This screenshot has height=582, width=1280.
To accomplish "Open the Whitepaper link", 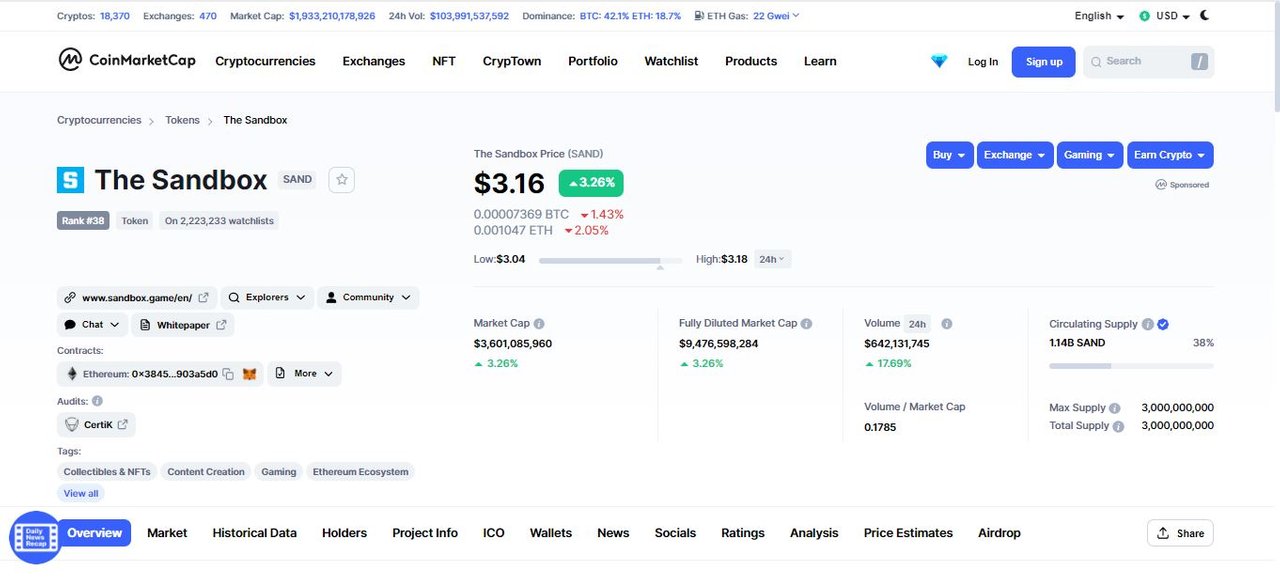I will (183, 325).
